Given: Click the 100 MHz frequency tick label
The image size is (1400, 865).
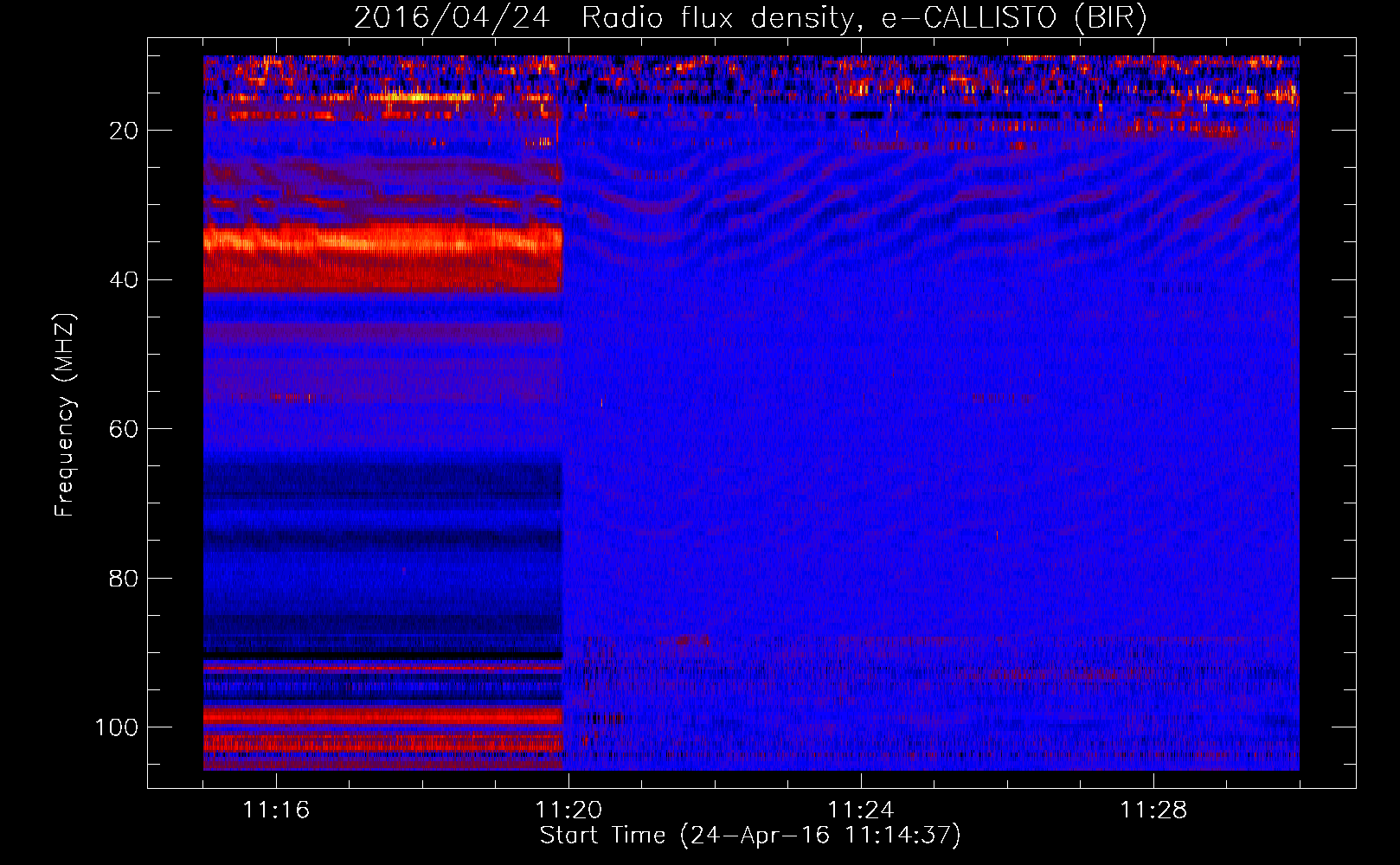Looking at the screenshot, I should tap(117, 727).
